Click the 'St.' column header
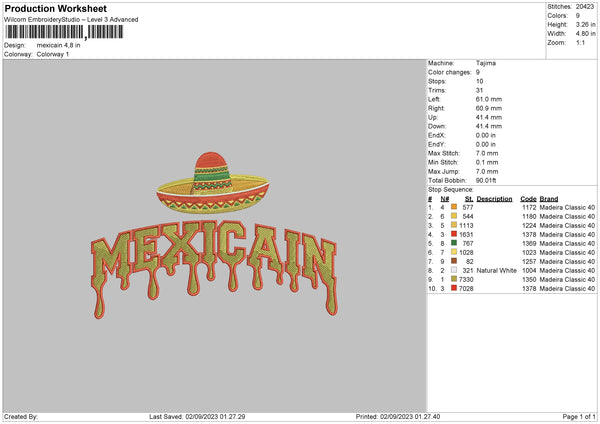 (x=469, y=199)
